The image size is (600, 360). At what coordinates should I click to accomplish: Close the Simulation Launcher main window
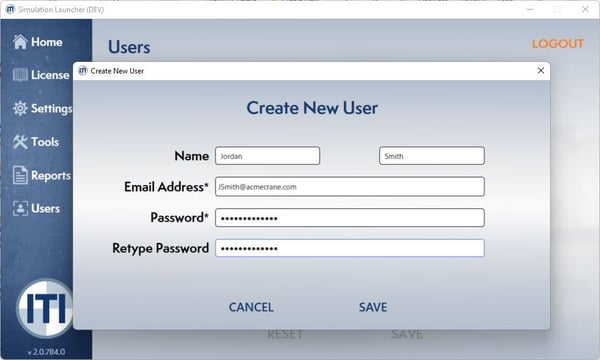585,9
